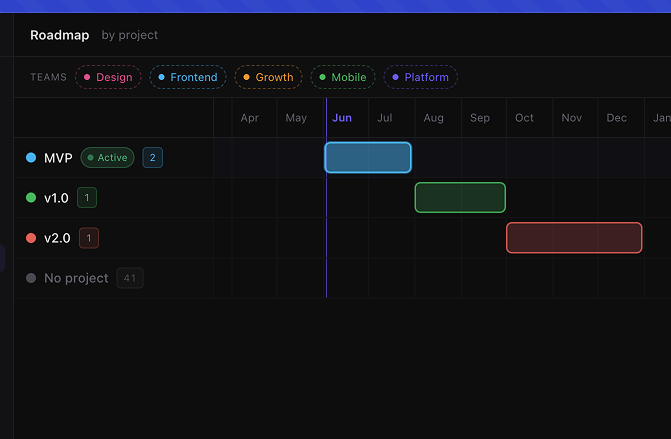Select the v2.0 project row label
The image size is (671, 439).
tap(57, 238)
